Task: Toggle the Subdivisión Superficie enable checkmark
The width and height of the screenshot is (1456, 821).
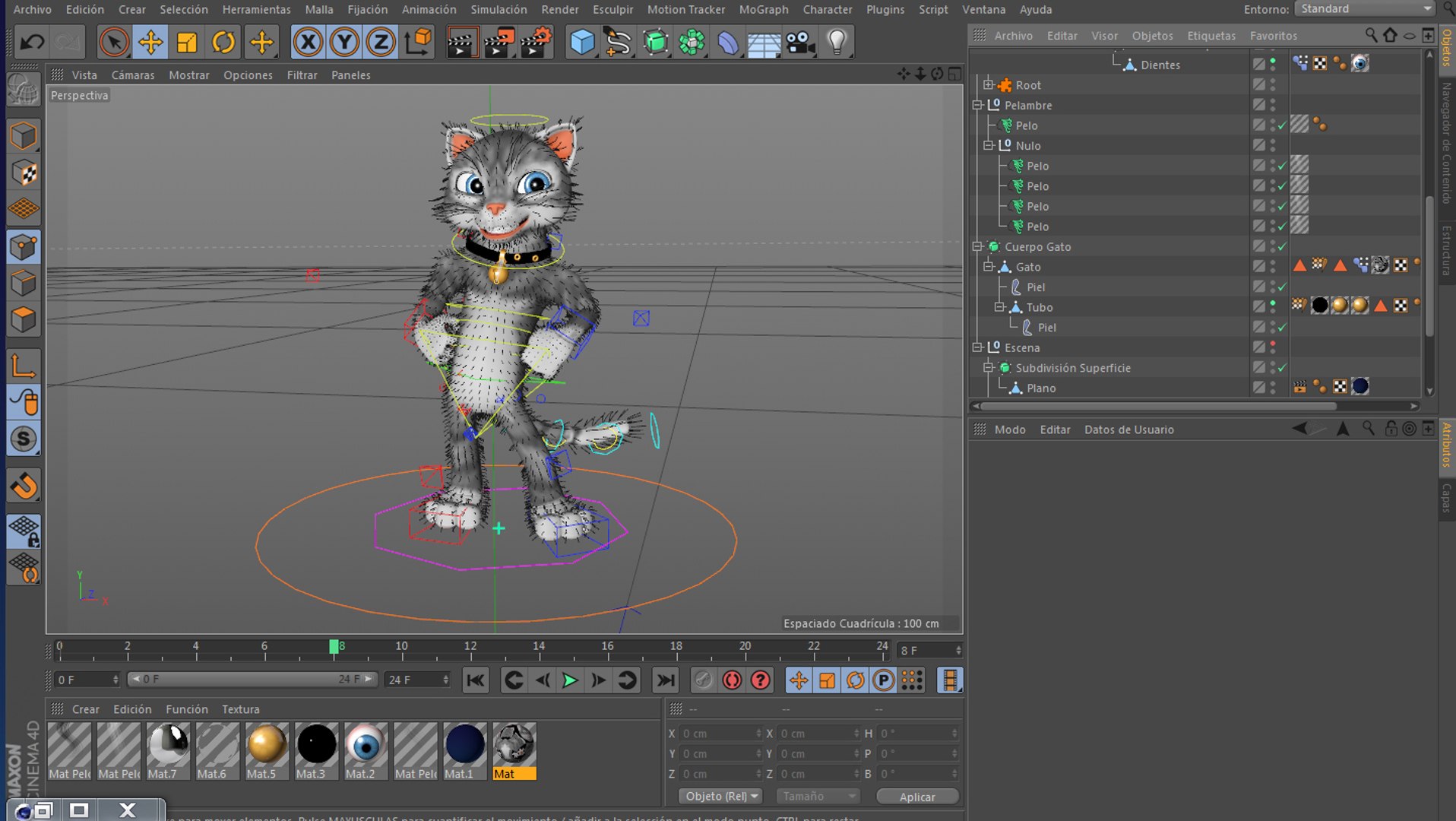Action: 1283,368
